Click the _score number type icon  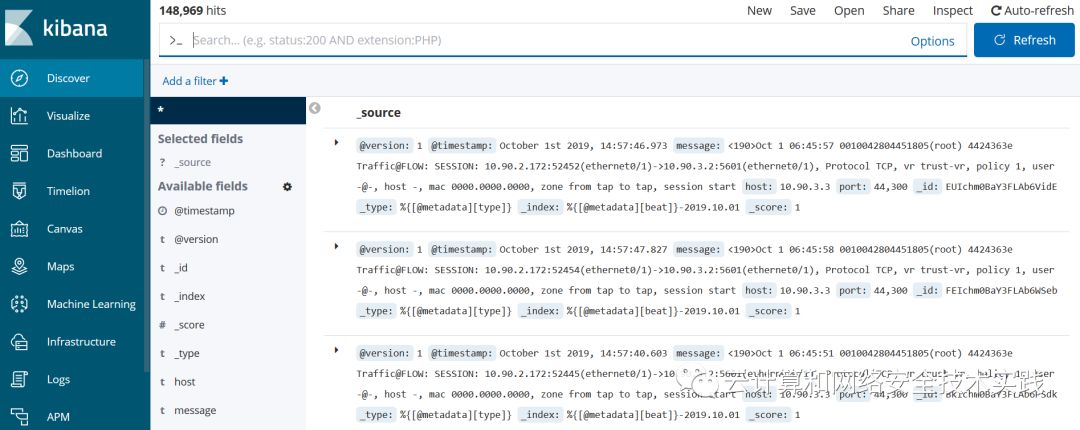click(x=163, y=325)
